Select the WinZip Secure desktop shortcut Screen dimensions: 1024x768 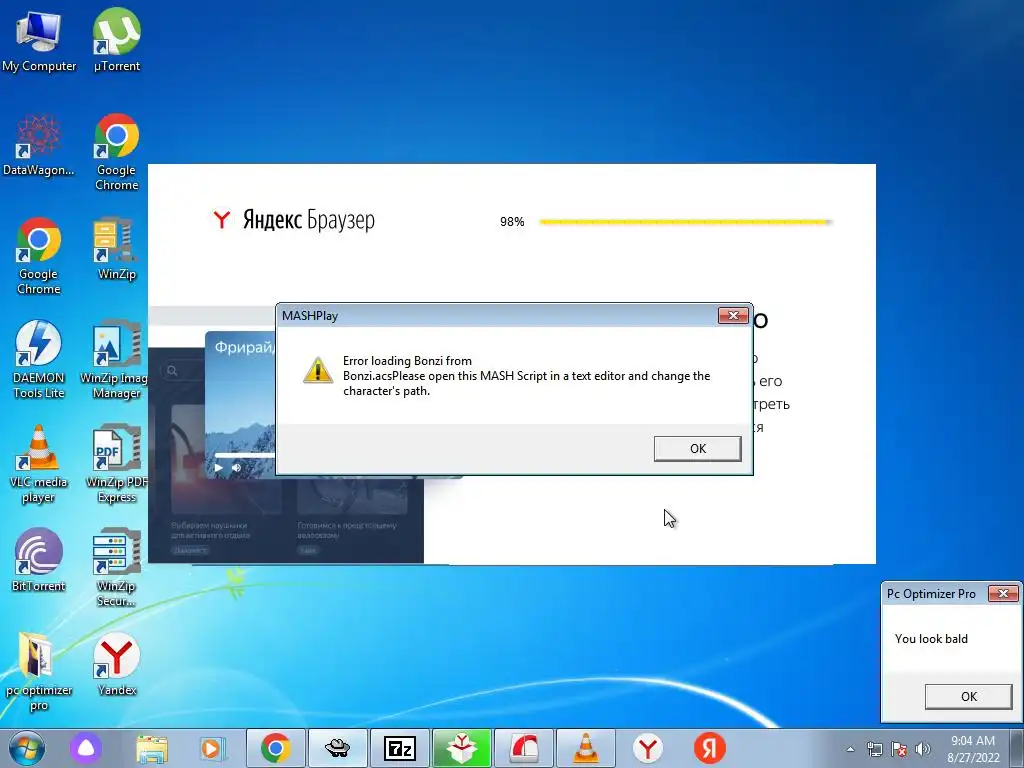pos(116,568)
